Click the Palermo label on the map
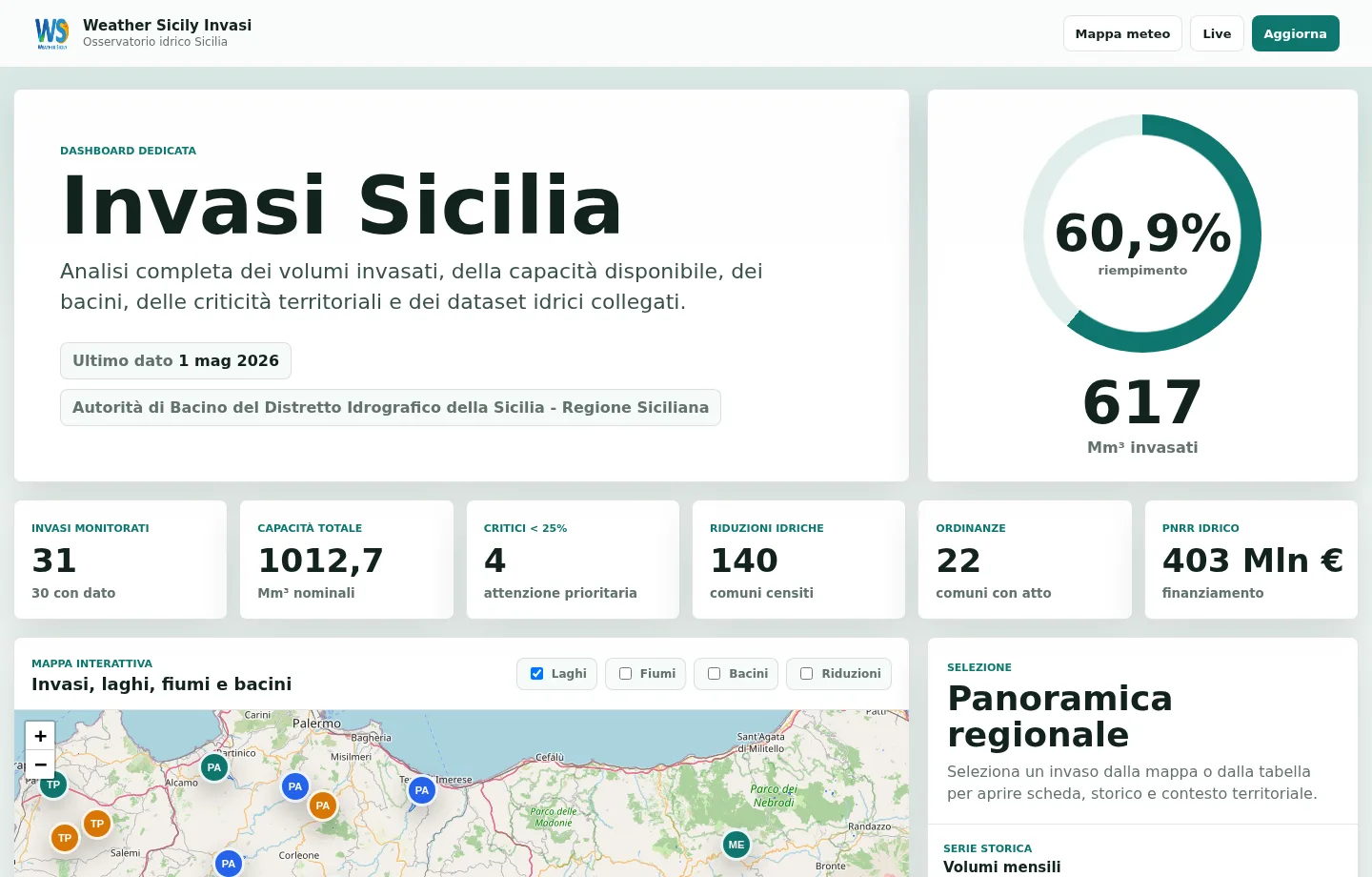1372x877 pixels. [316, 724]
